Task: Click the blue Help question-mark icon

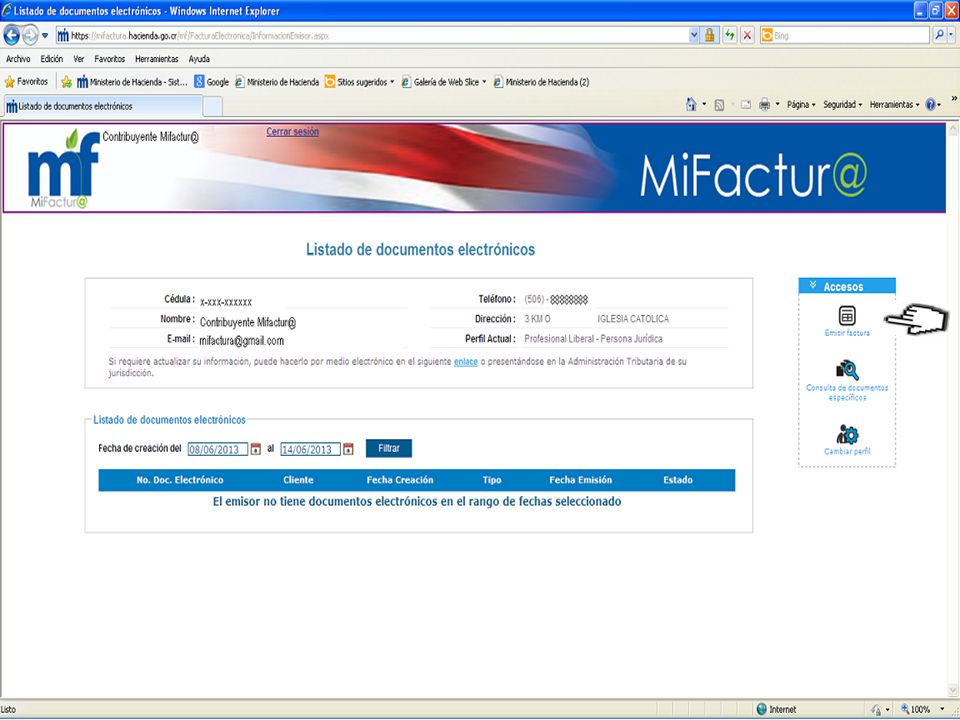Action: point(931,105)
